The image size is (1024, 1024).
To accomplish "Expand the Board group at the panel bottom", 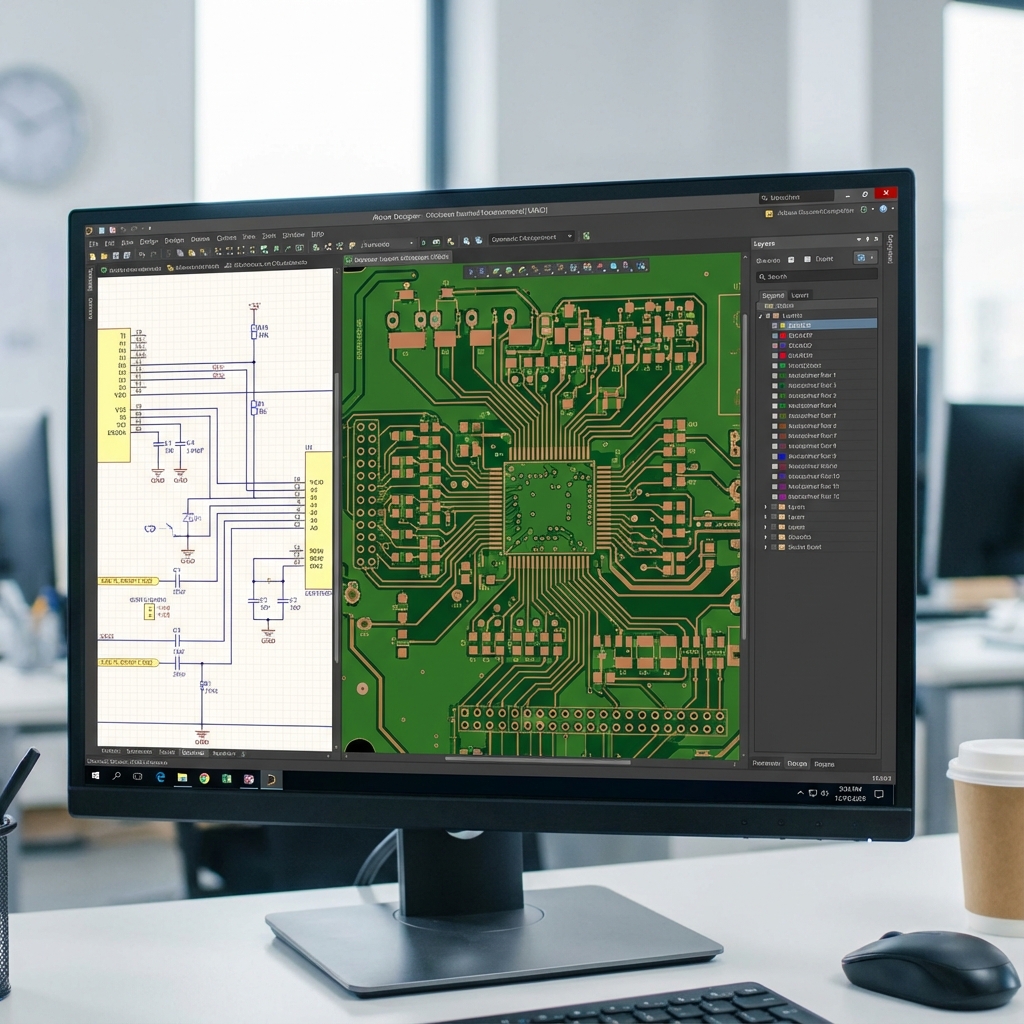I will click(766, 537).
